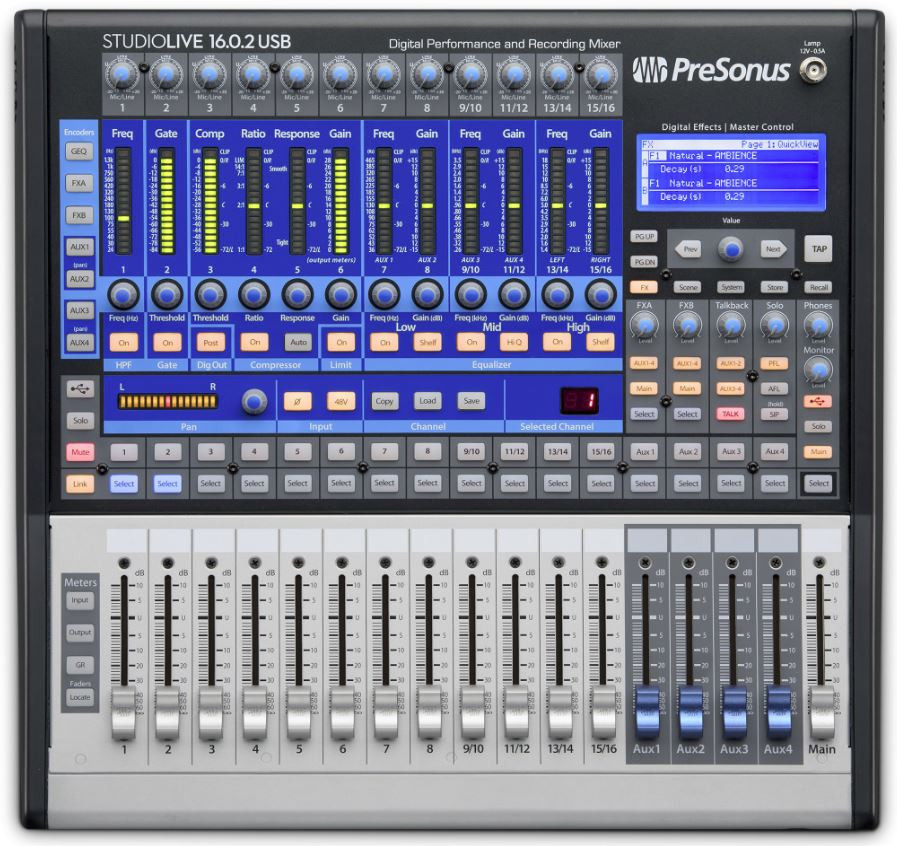
Task: Click the SIP solo-in-place button
Action: (x=774, y=414)
